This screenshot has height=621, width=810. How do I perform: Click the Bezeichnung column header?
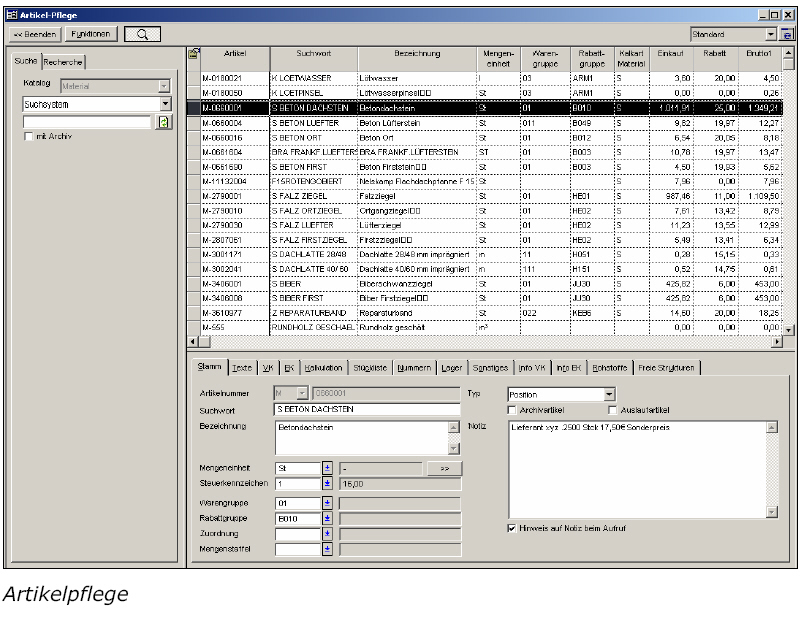pyautogui.click(x=417, y=59)
